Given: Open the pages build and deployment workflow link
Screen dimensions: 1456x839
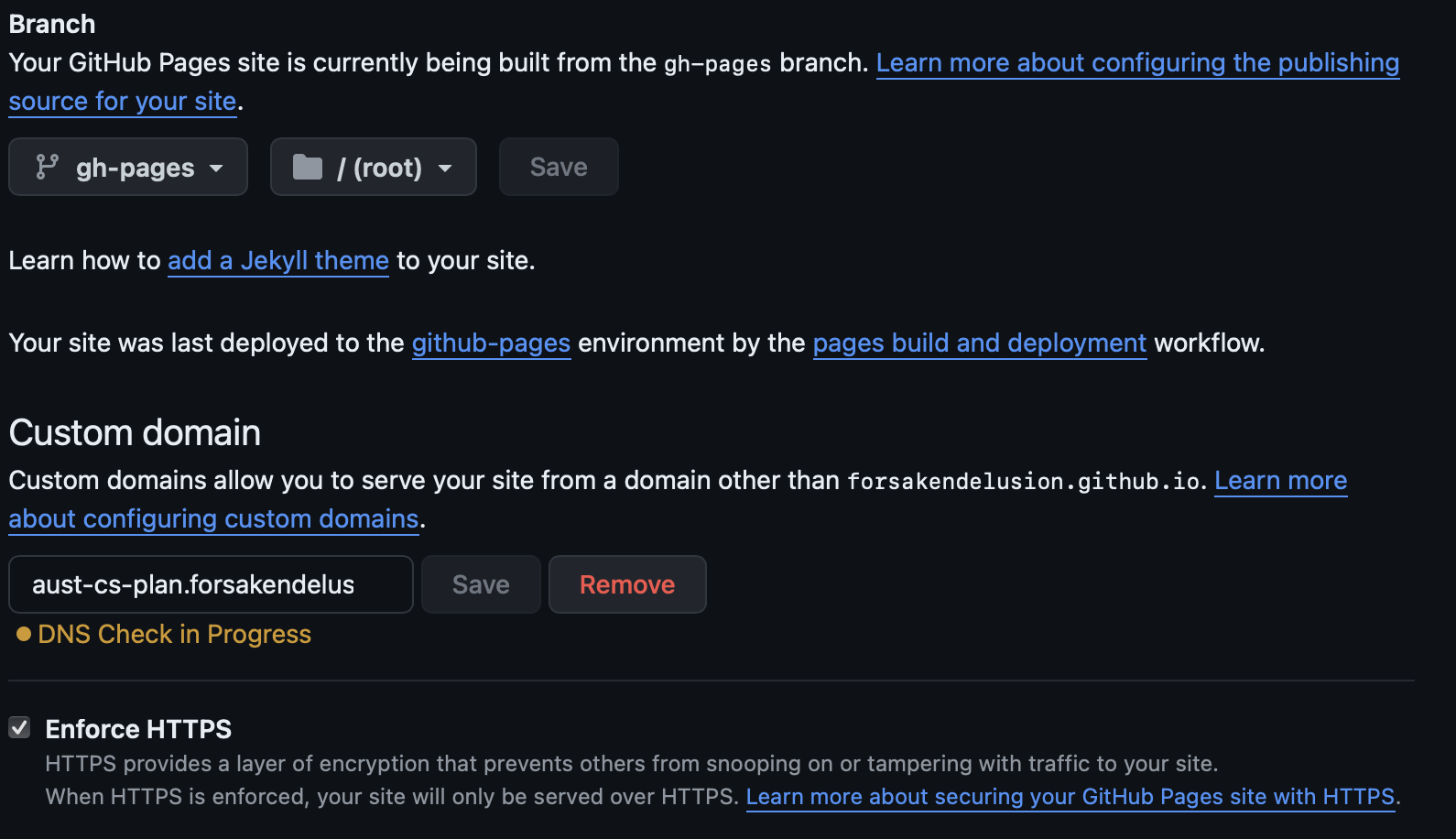Looking at the screenshot, I should pyautogui.click(x=979, y=343).
